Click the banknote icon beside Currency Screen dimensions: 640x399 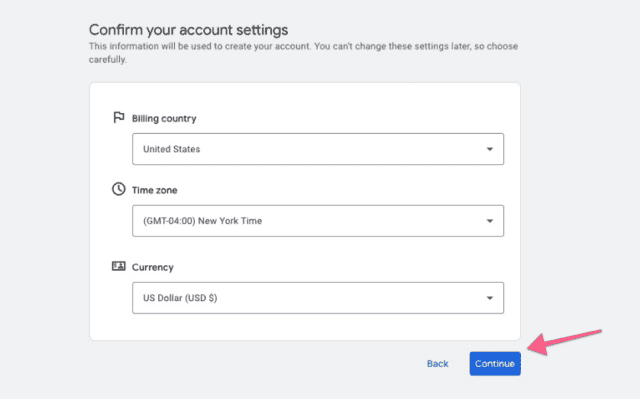tap(118, 266)
